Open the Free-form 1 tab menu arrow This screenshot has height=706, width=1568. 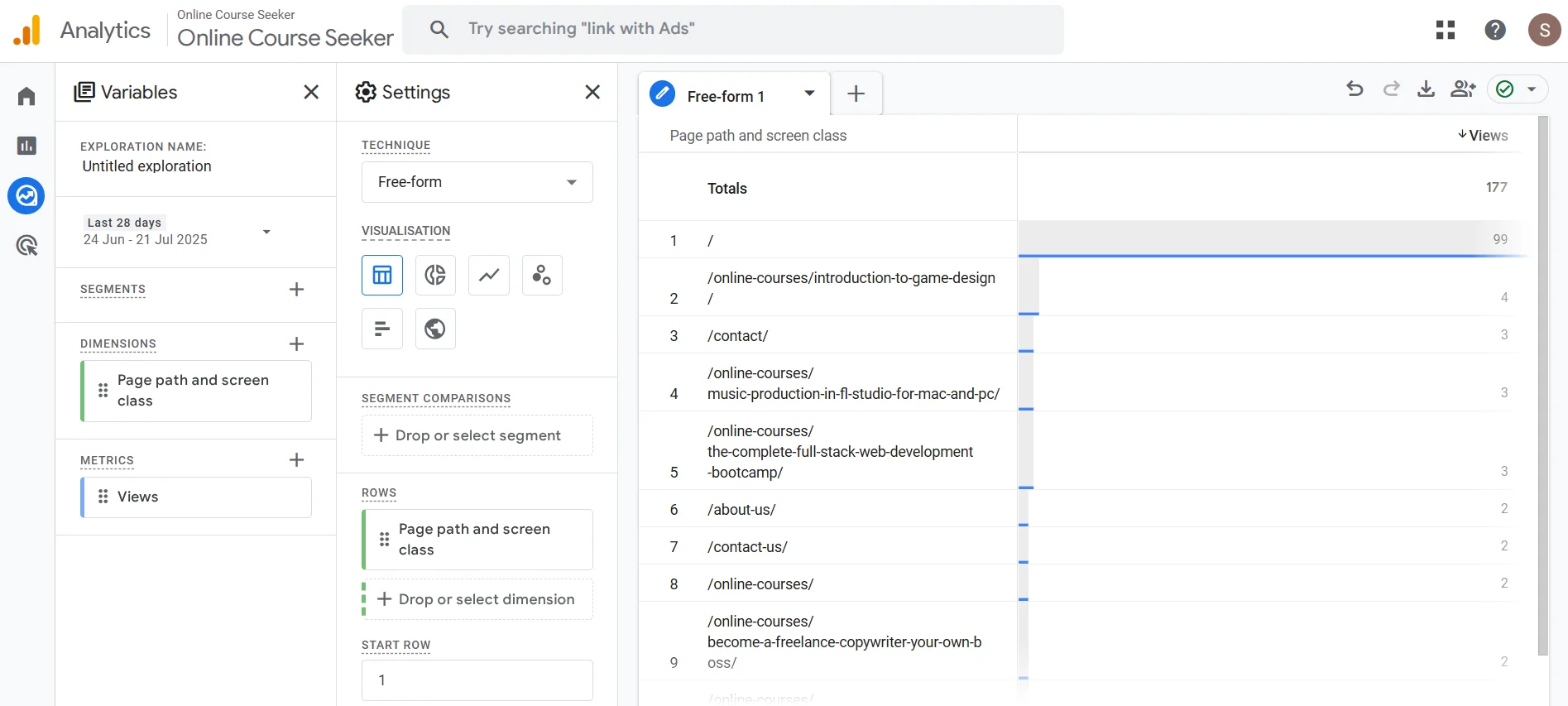pos(809,94)
